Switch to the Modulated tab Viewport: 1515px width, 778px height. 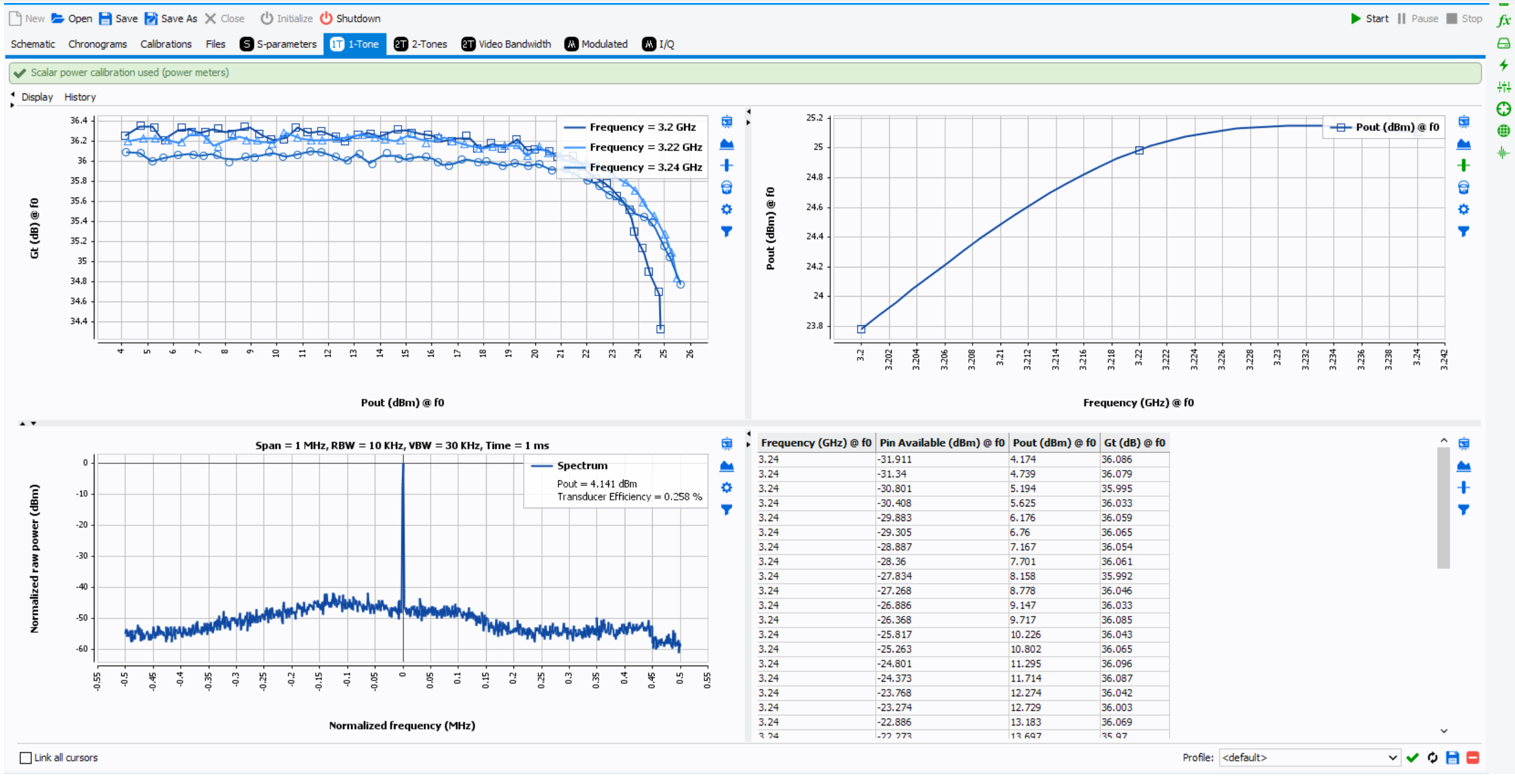tap(596, 44)
